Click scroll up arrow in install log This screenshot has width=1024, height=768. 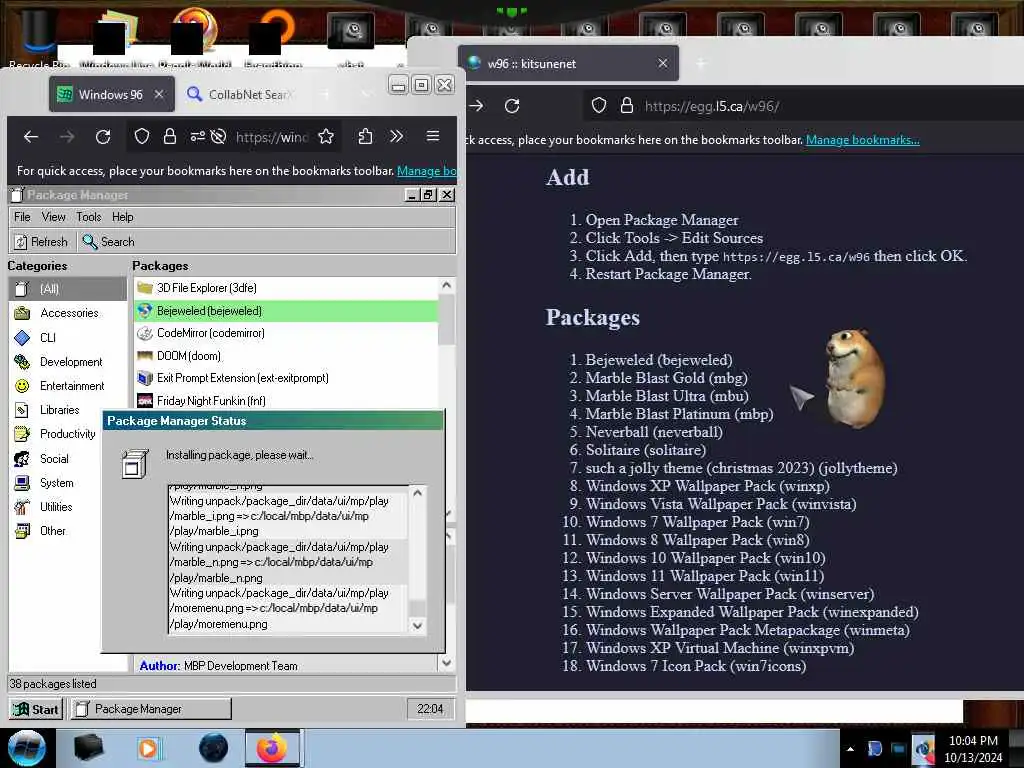(x=418, y=493)
